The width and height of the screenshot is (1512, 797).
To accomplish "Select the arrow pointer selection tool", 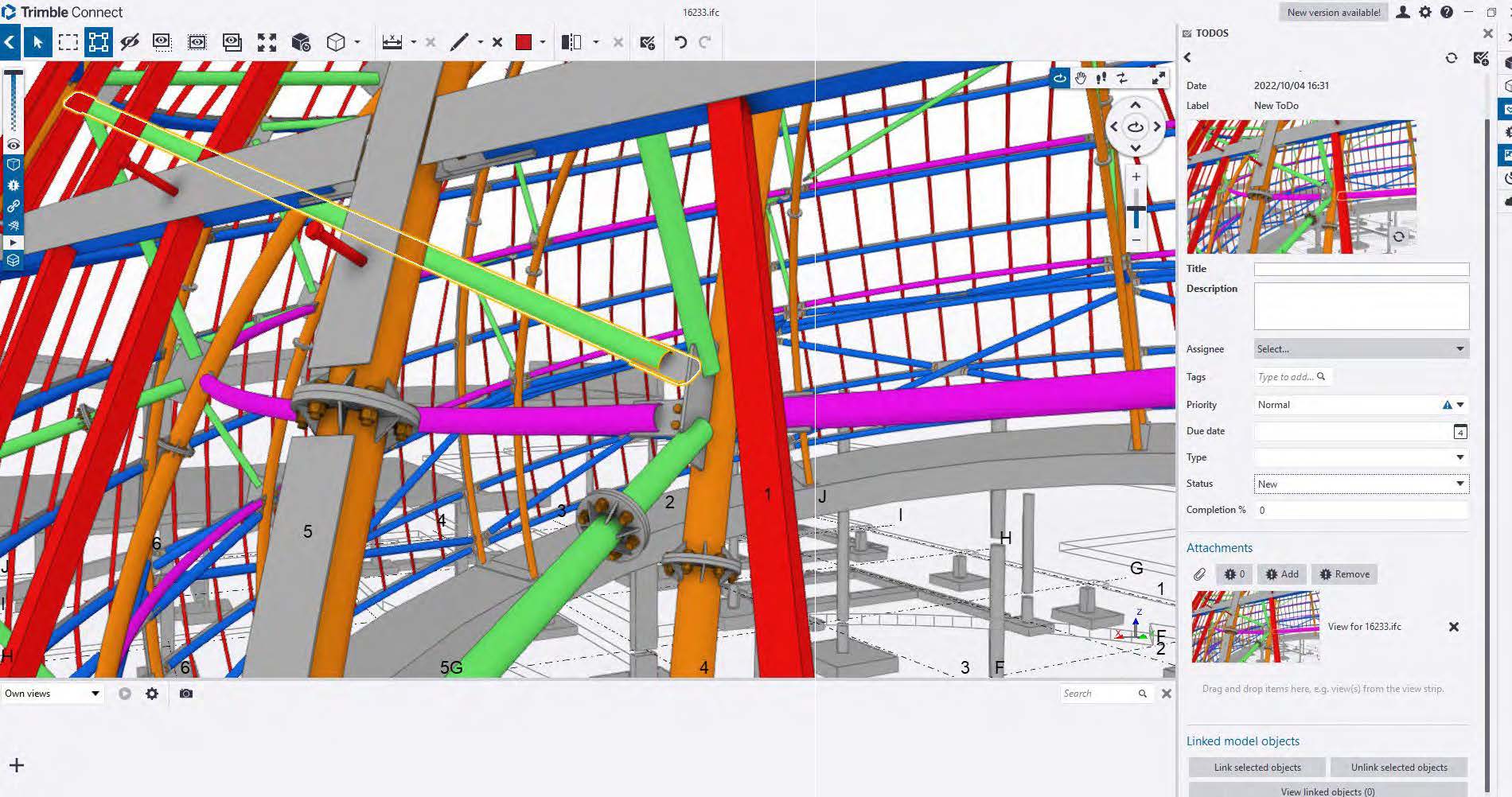I will pyautogui.click(x=37, y=43).
